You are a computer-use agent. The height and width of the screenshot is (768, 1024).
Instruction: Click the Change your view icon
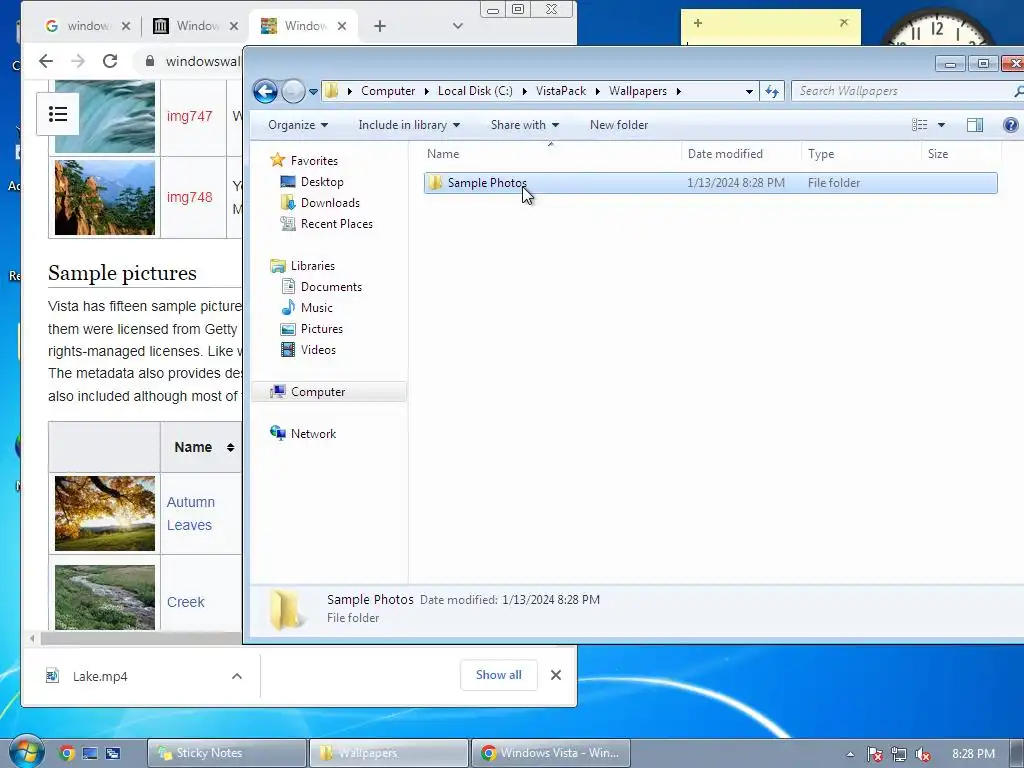point(920,125)
